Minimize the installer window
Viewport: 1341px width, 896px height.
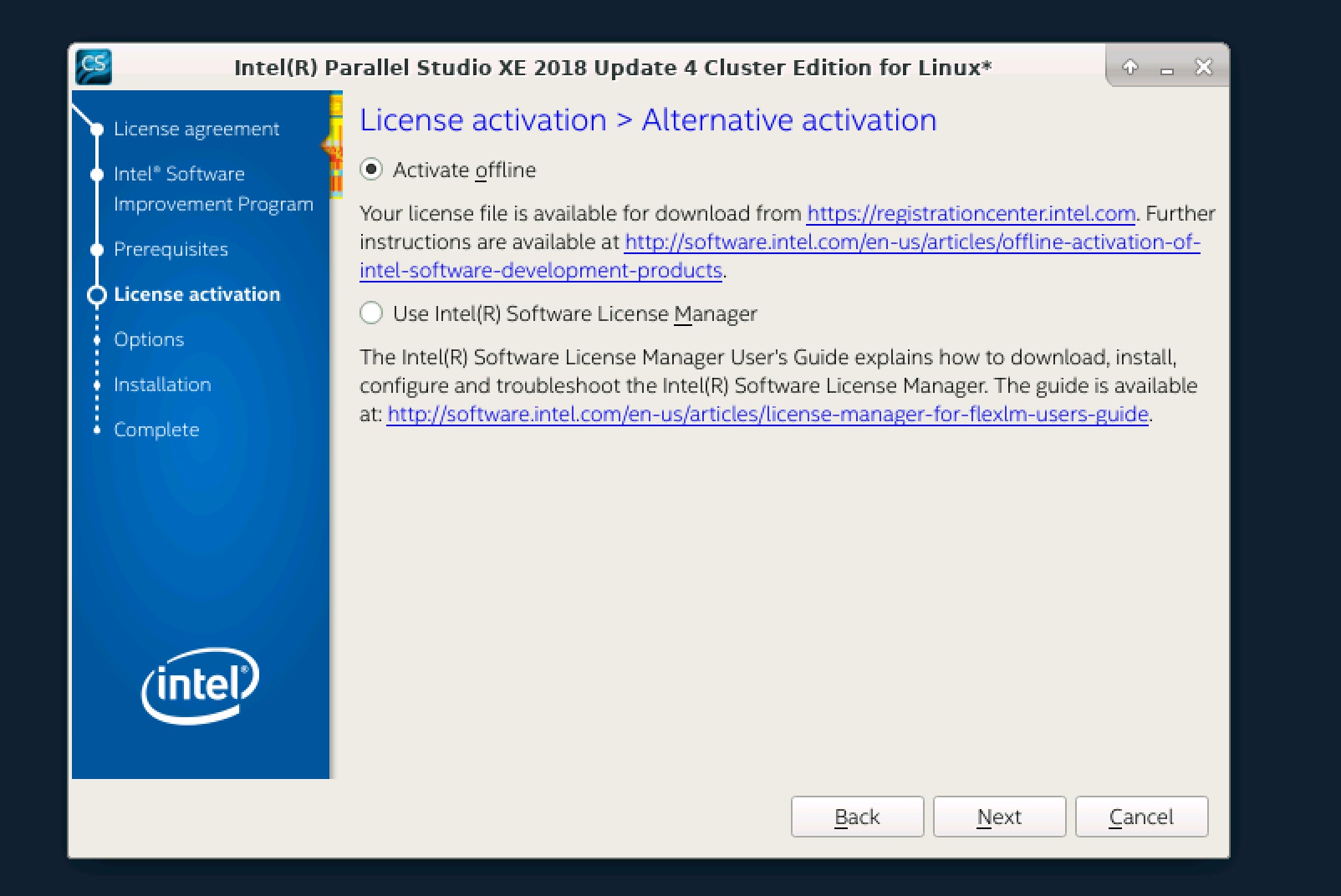click(x=1167, y=69)
